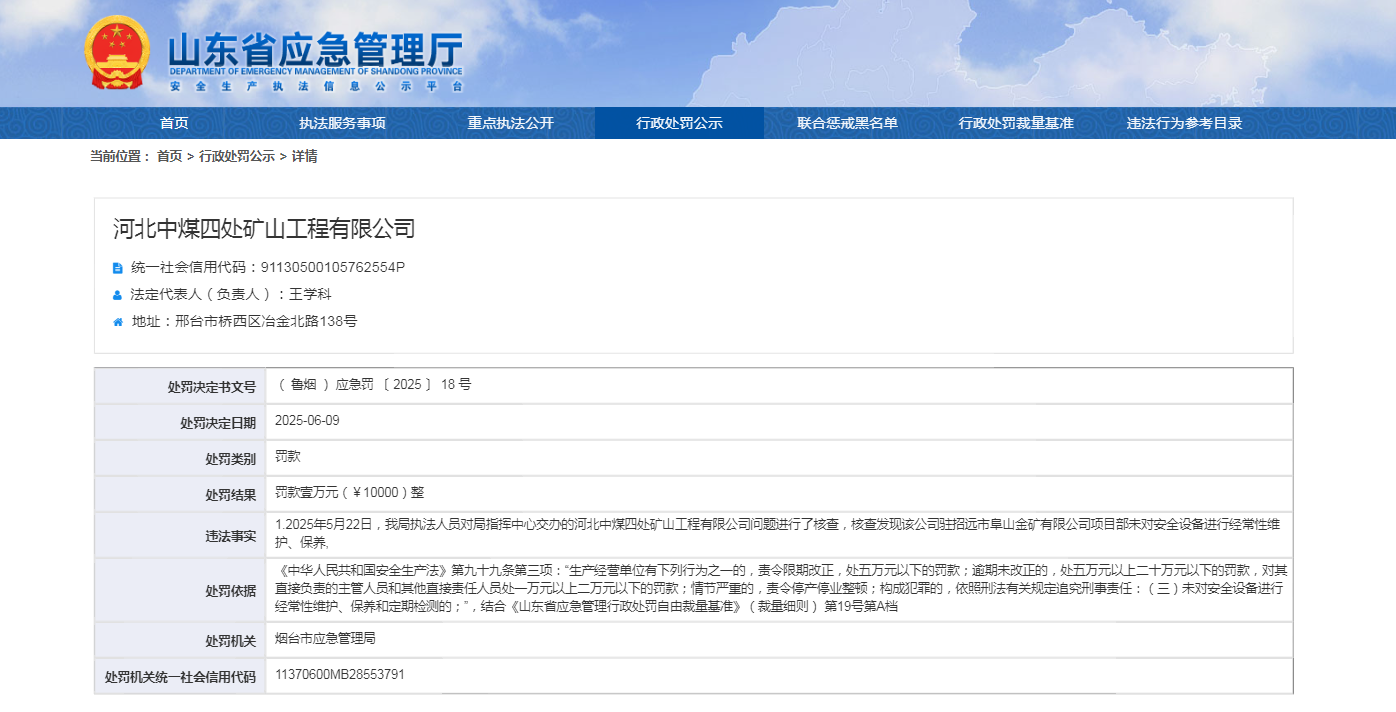Viewport: 1396px width, 712px height.
Task: Click the address 邢台市桥西区冶金北路138号
Action: 266,322
